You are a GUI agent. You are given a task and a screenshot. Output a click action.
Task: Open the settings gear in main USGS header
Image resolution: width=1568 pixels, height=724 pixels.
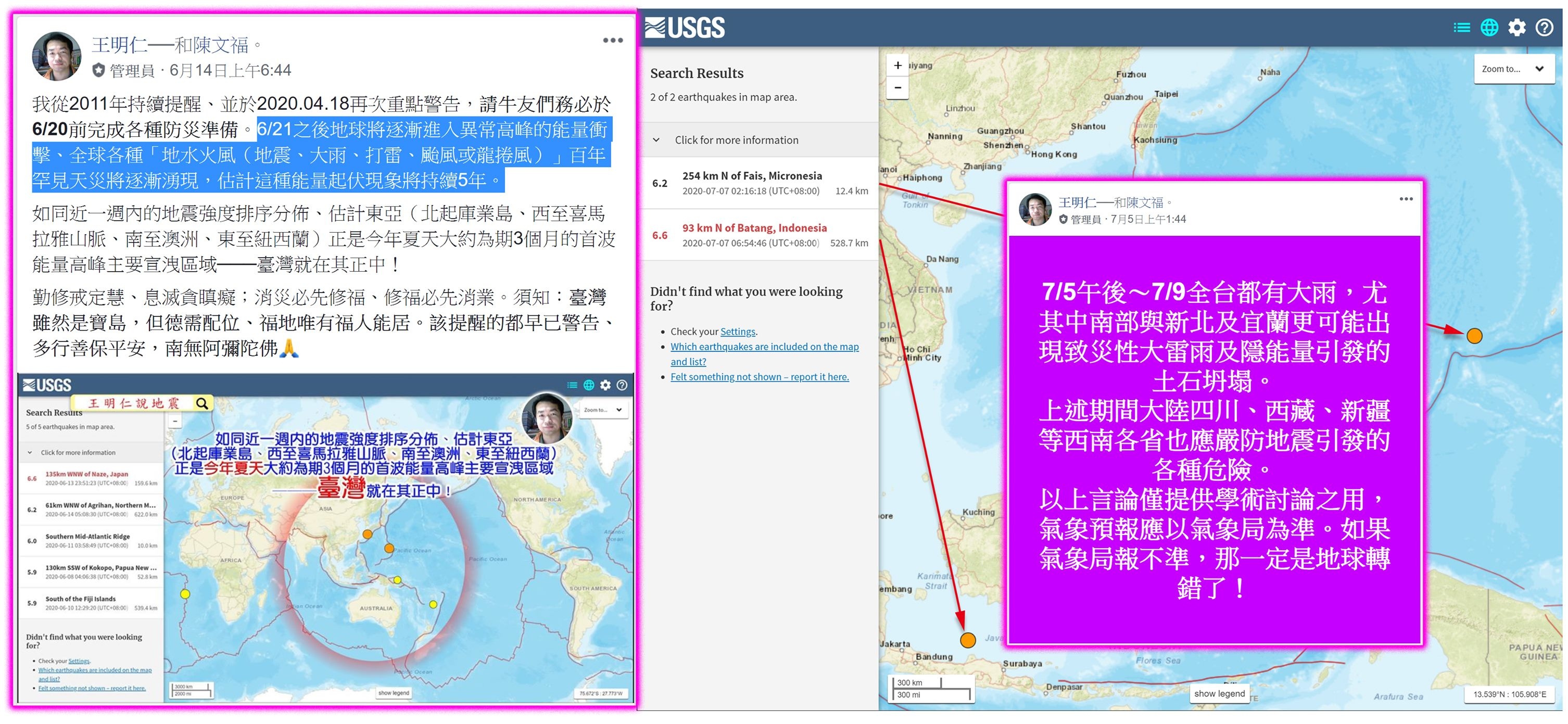pyautogui.click(x=1516, y=28)
